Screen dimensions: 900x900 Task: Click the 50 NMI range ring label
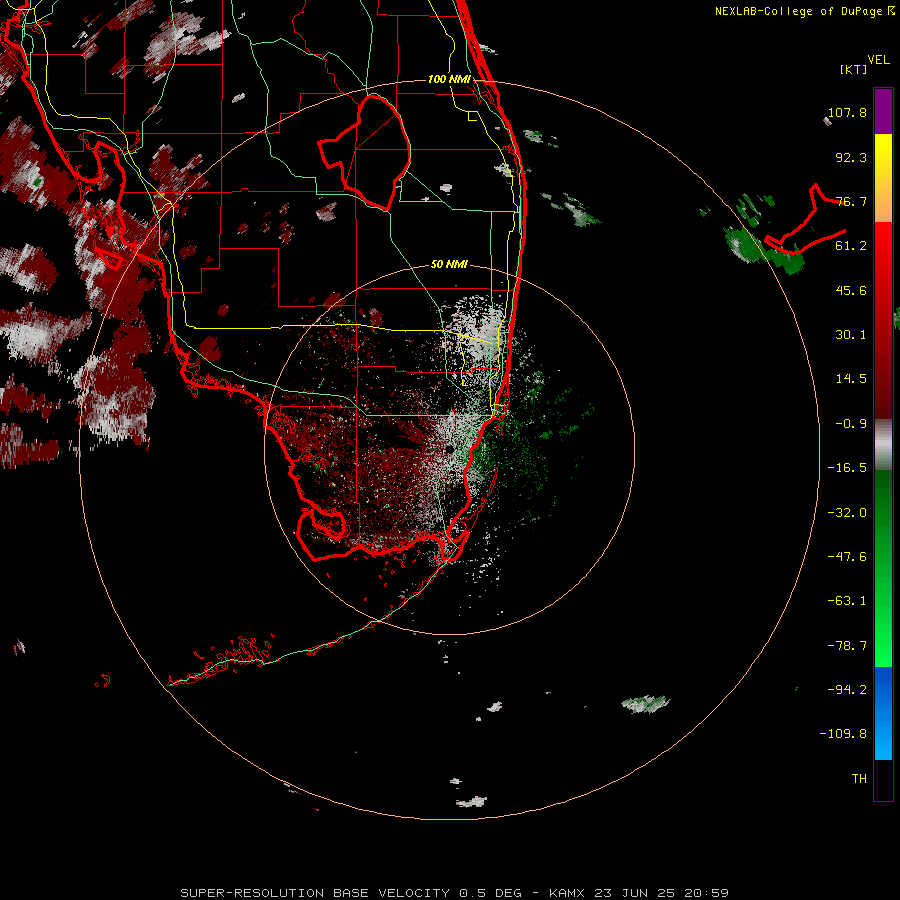click(x=449, y=264)
